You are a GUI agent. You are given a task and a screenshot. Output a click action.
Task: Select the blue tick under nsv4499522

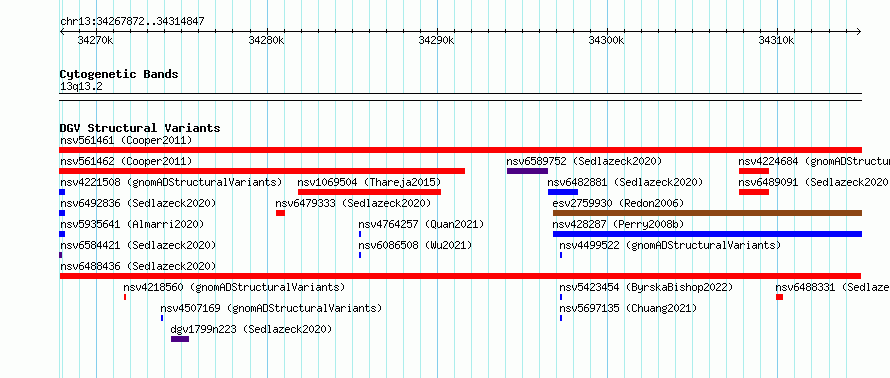click(561, 255)
